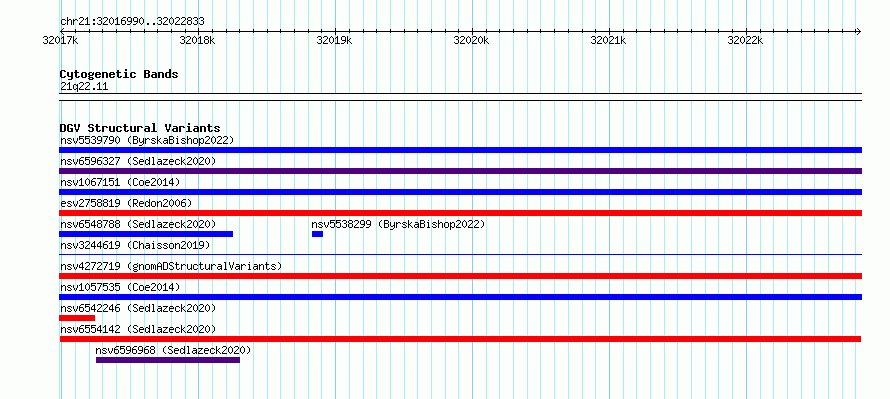Open nsv3244619 (Chaisson2019) label

tap(135, 245)
